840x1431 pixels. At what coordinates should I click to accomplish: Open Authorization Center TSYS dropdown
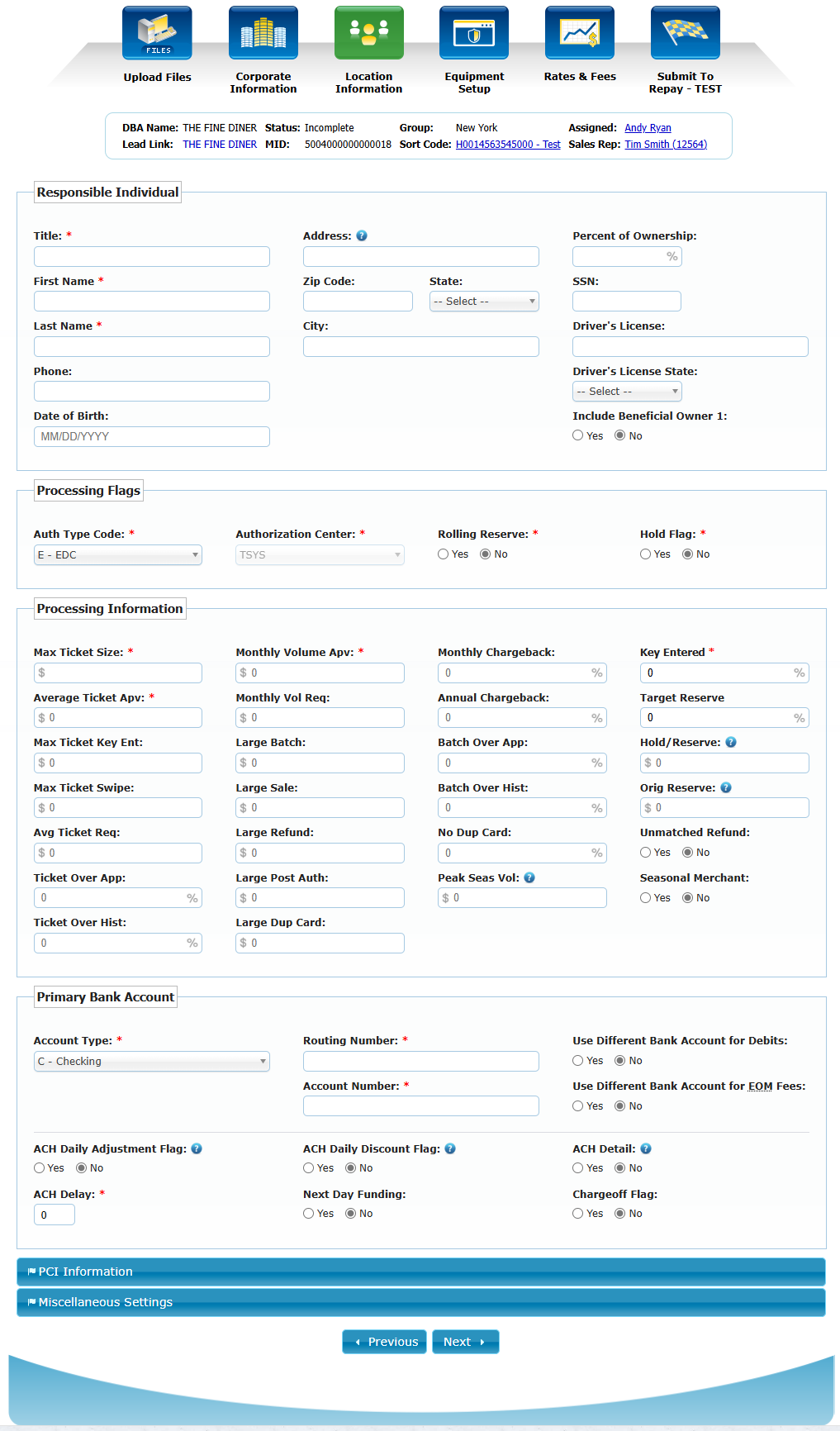[x=320, y=555]
